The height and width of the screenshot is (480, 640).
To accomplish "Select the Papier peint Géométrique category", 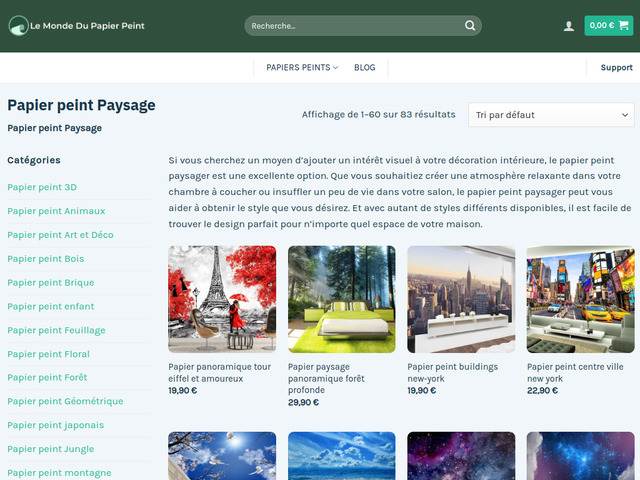I will coord(65,401).
